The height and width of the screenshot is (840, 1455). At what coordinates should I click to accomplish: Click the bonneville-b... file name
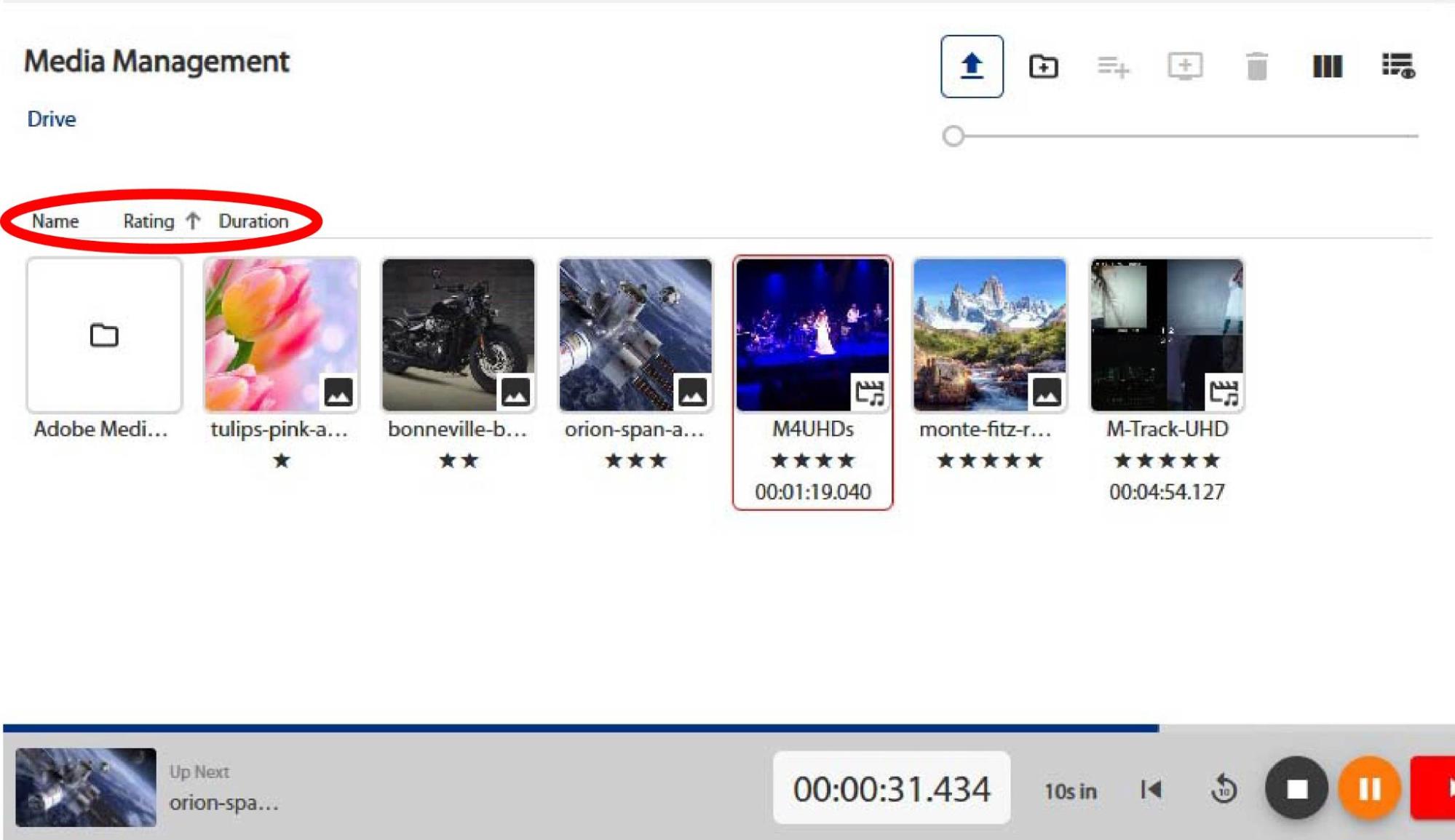(458, 429)
